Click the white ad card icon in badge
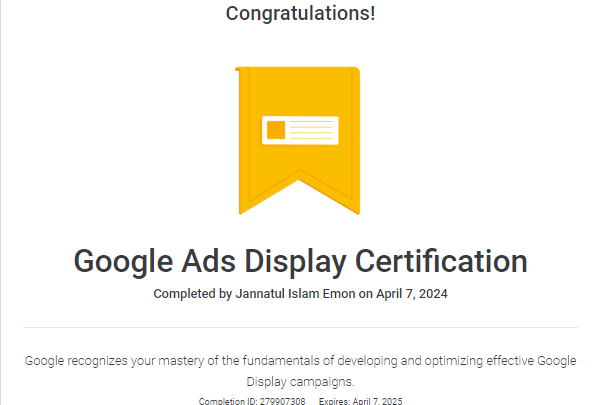Screen dimensions: 601x405 tap(300, 130)
